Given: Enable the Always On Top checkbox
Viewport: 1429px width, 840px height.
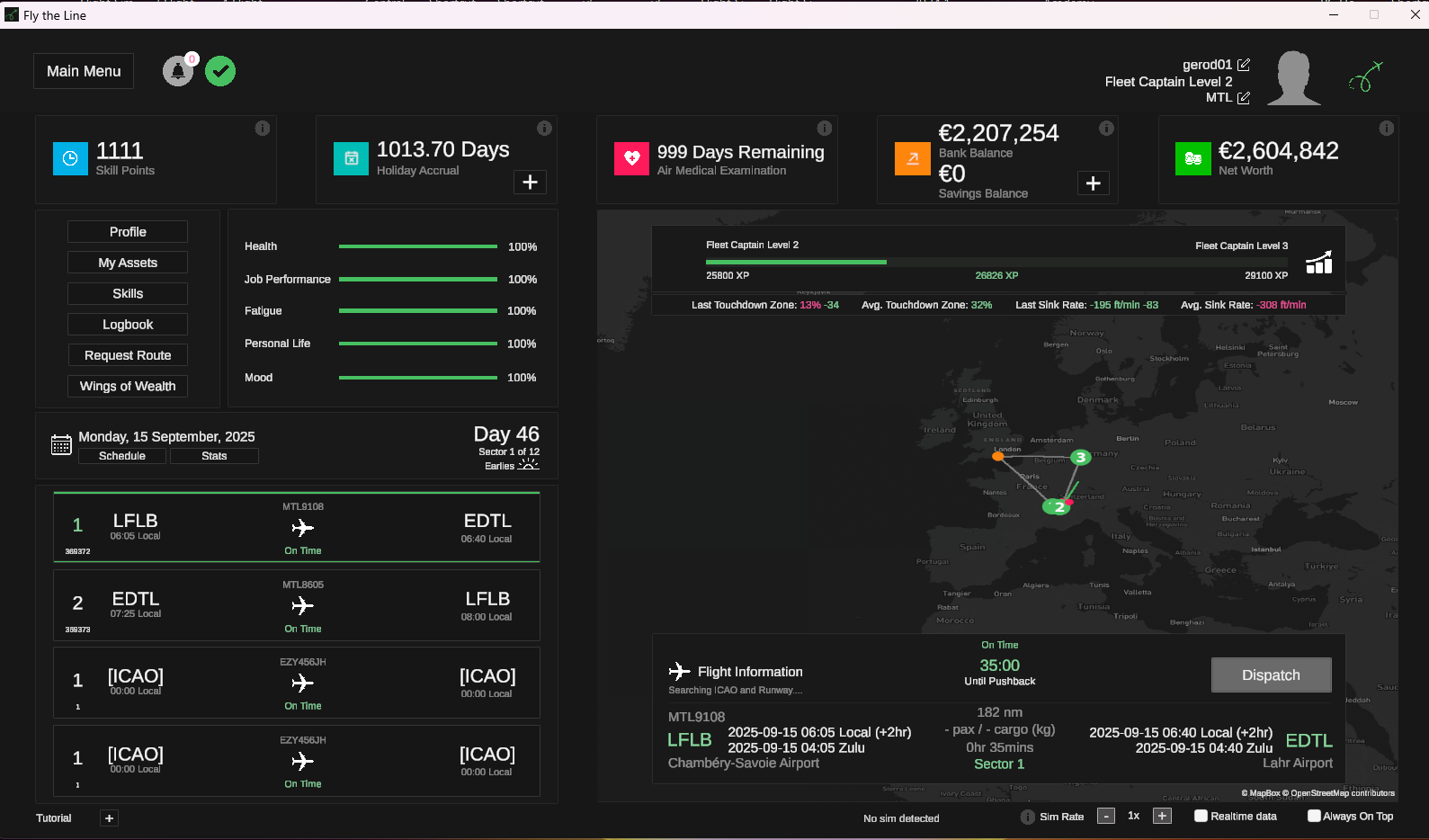Looking at the screenshot, I should point(1314,817).
